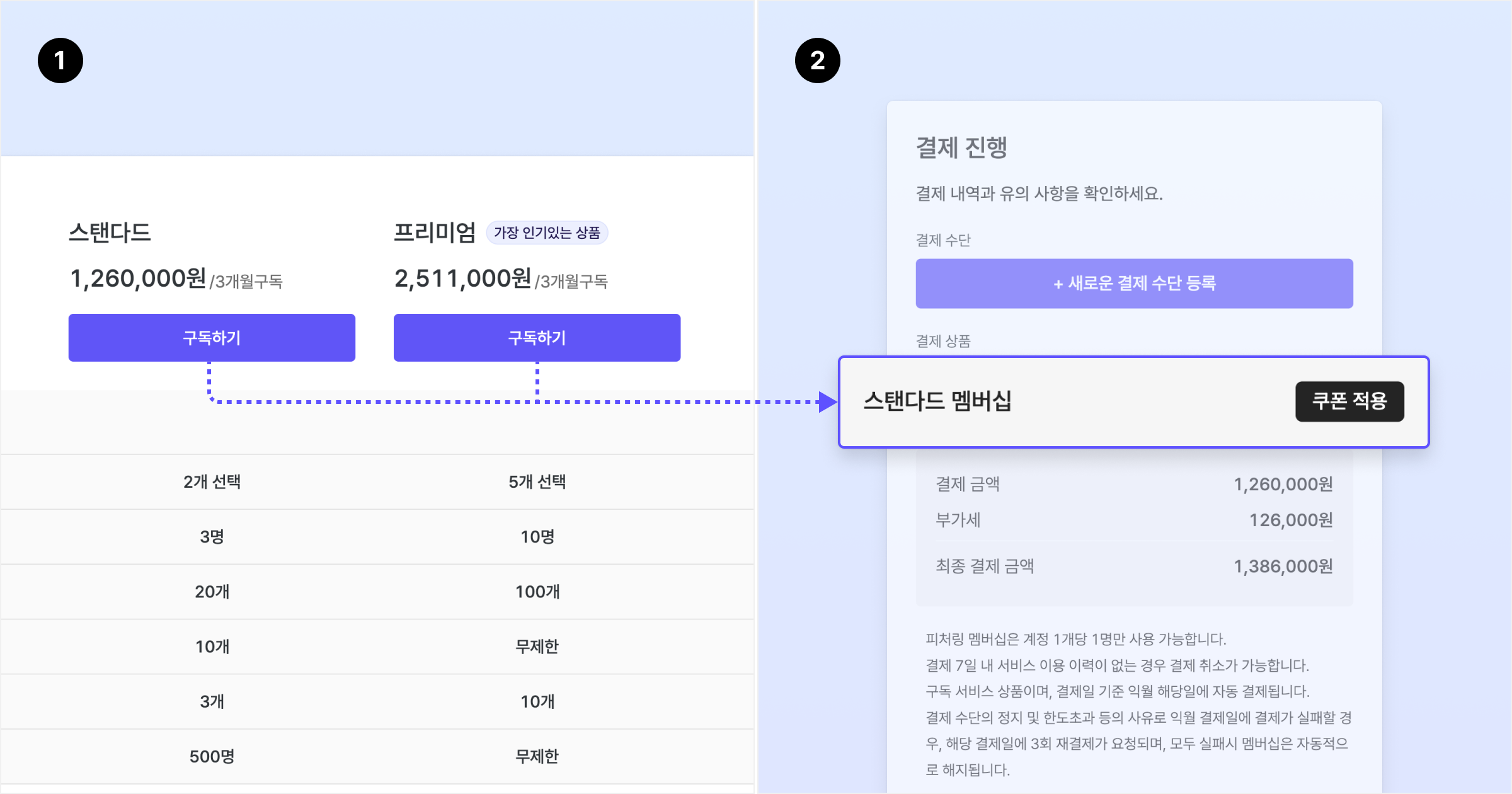Click the step 1 circle badge

click(x=60, y=60)
